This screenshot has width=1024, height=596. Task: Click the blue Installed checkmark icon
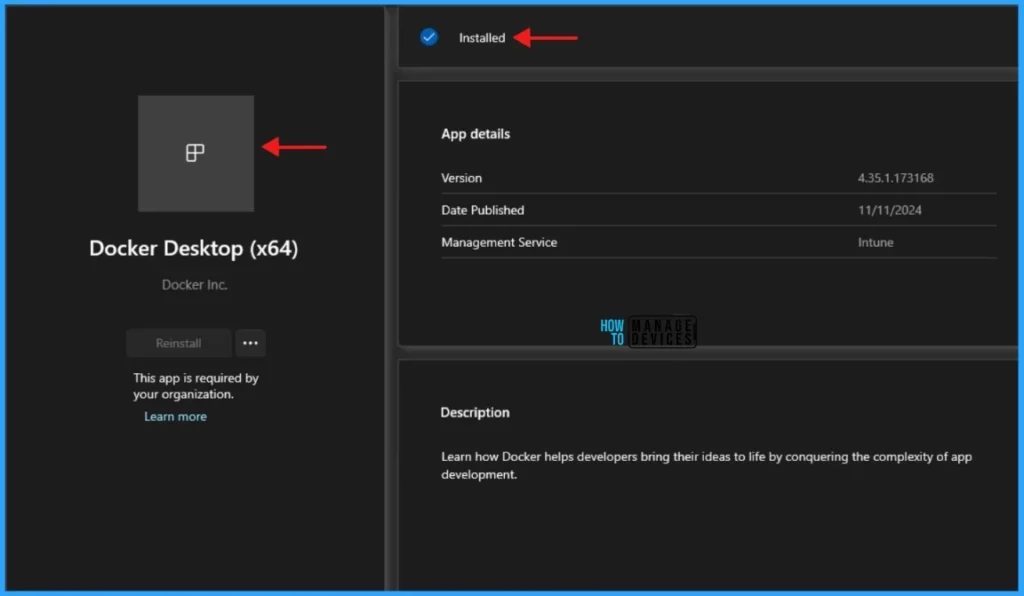click(429, 37)
